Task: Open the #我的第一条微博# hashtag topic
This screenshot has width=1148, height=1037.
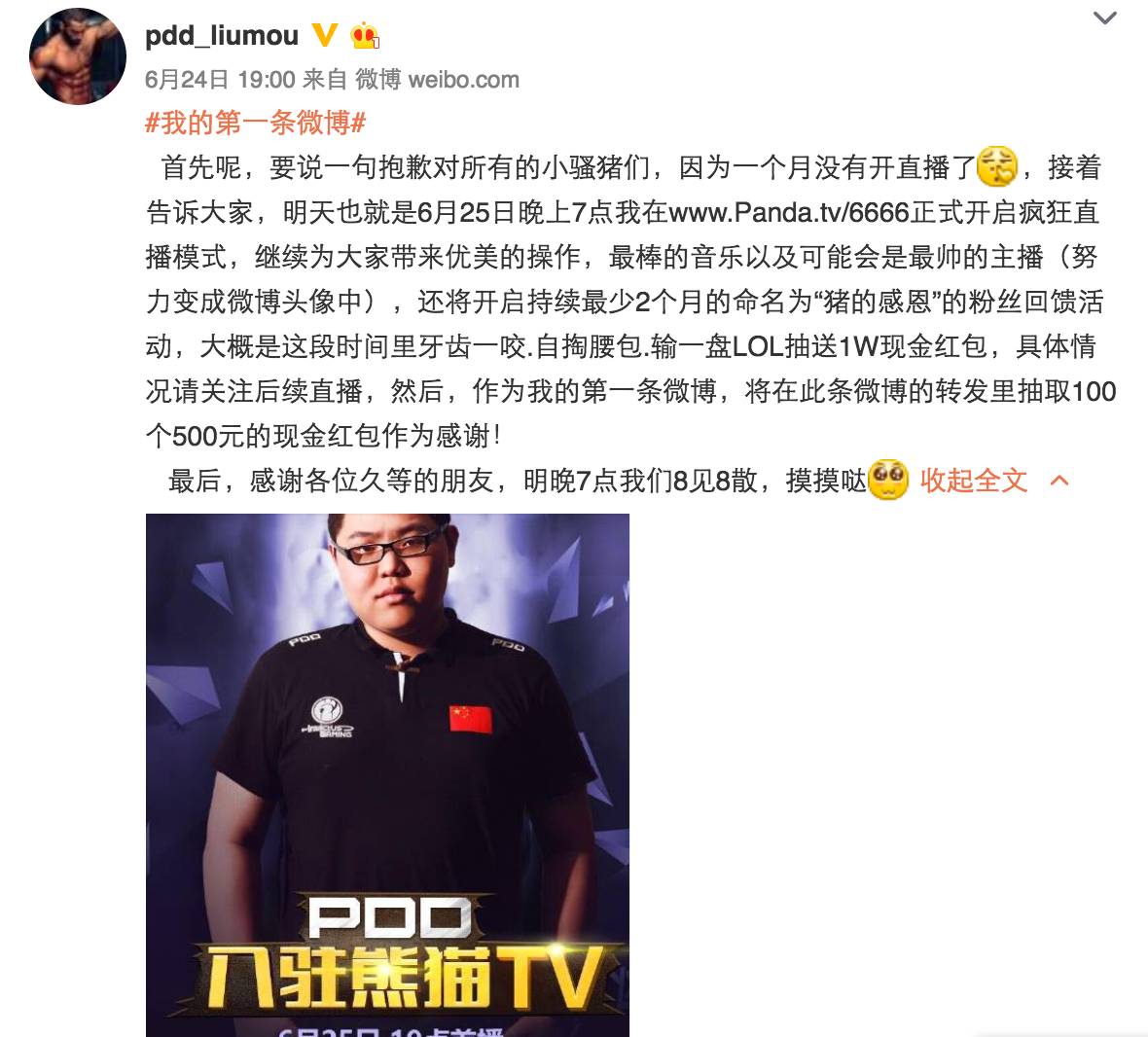Action: [256, 123]
